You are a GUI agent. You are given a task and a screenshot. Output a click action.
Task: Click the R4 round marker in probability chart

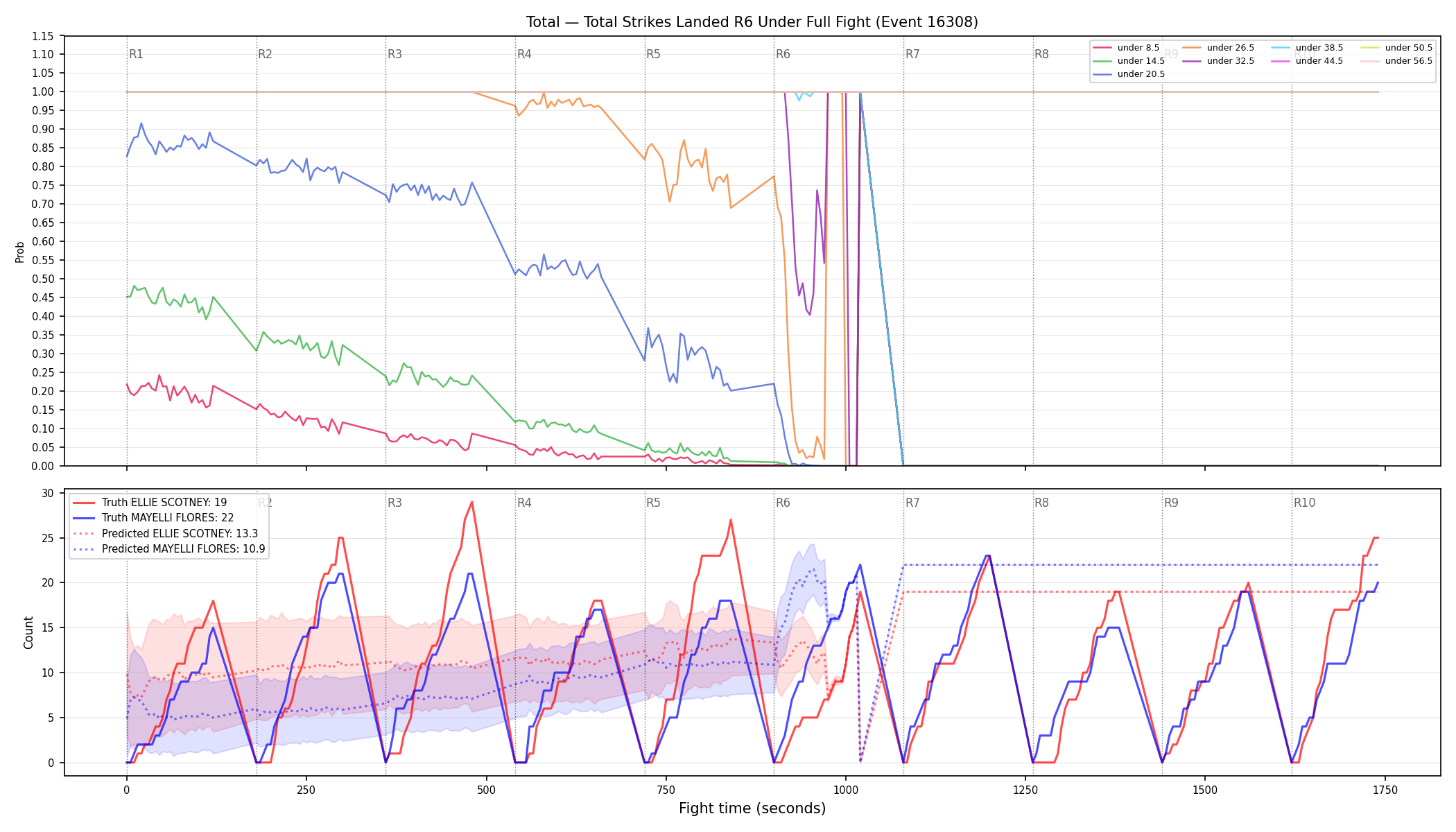tap(524, 54)
